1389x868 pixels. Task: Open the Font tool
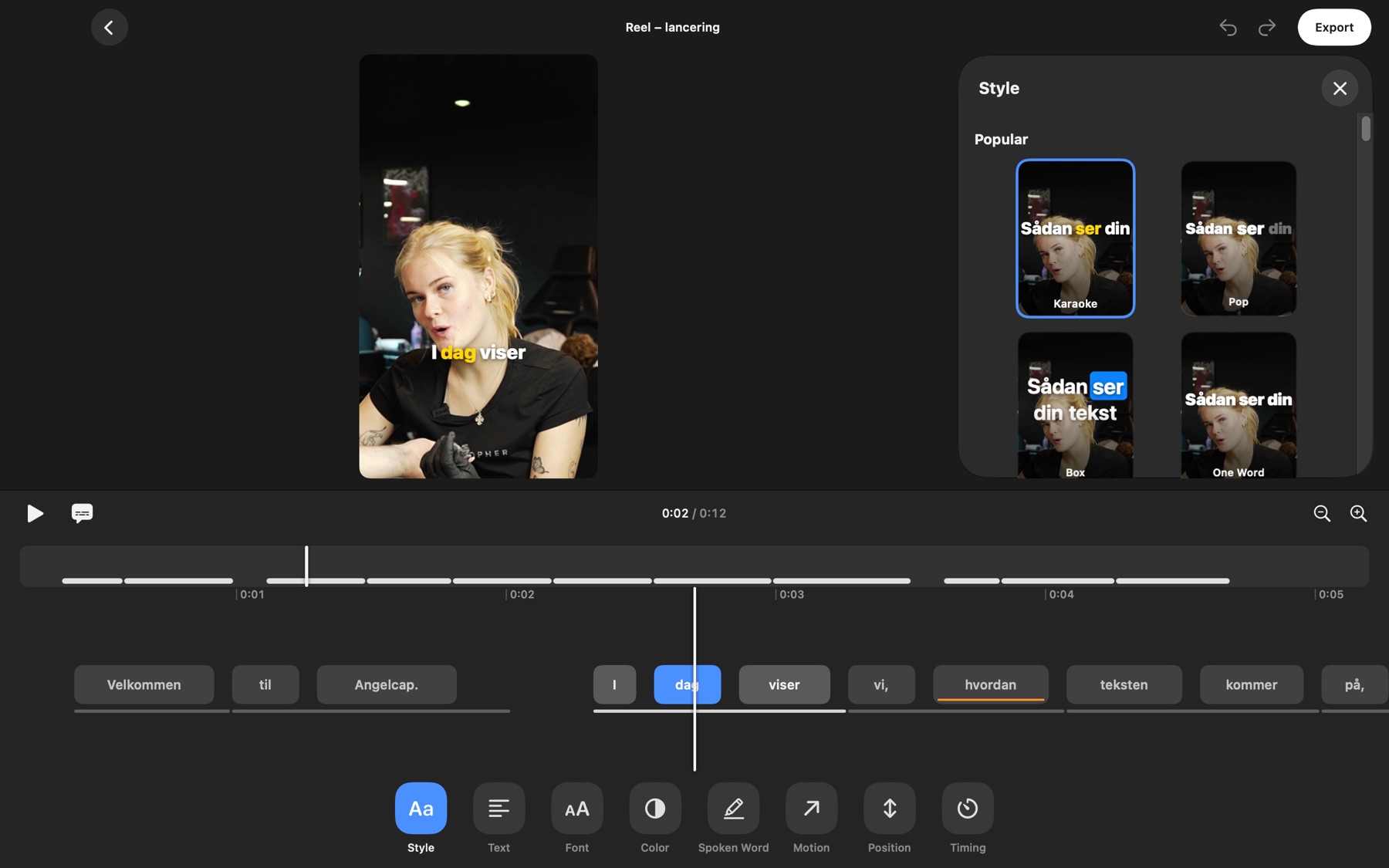point(576,809)
